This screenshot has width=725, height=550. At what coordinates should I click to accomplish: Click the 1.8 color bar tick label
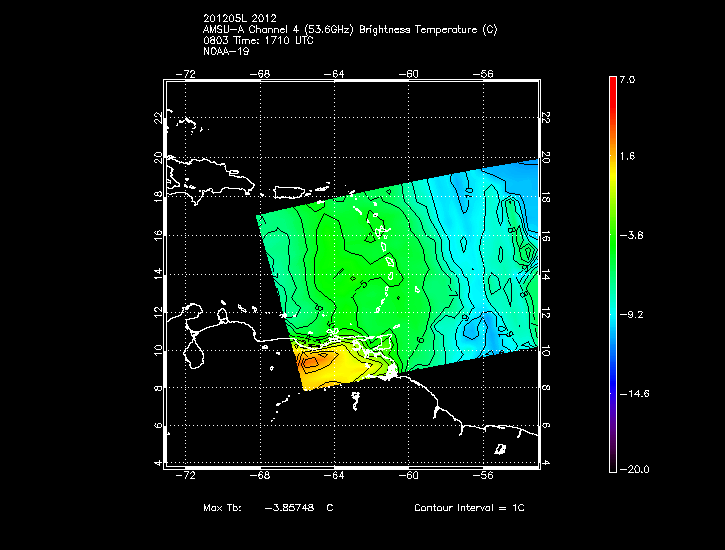click(626, 157)
